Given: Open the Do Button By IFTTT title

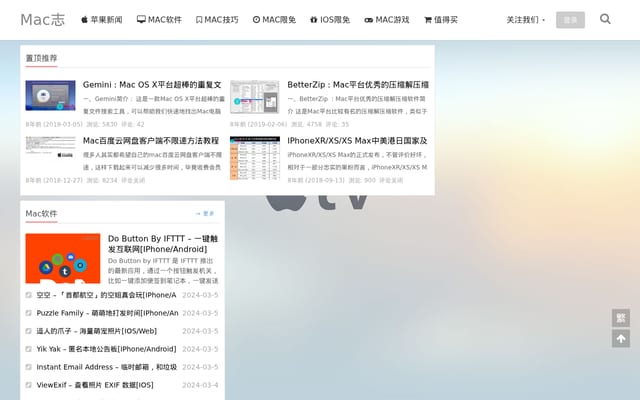Looking at the screenshot, I should click(x=163, y=244).
